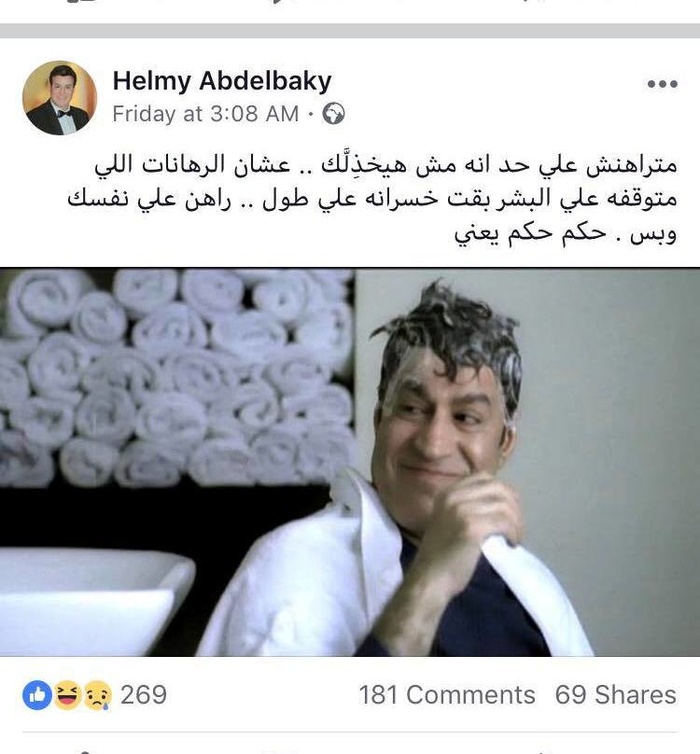Click the globe public privacy icon
700x754 pixels.
[x=333, y=114]
